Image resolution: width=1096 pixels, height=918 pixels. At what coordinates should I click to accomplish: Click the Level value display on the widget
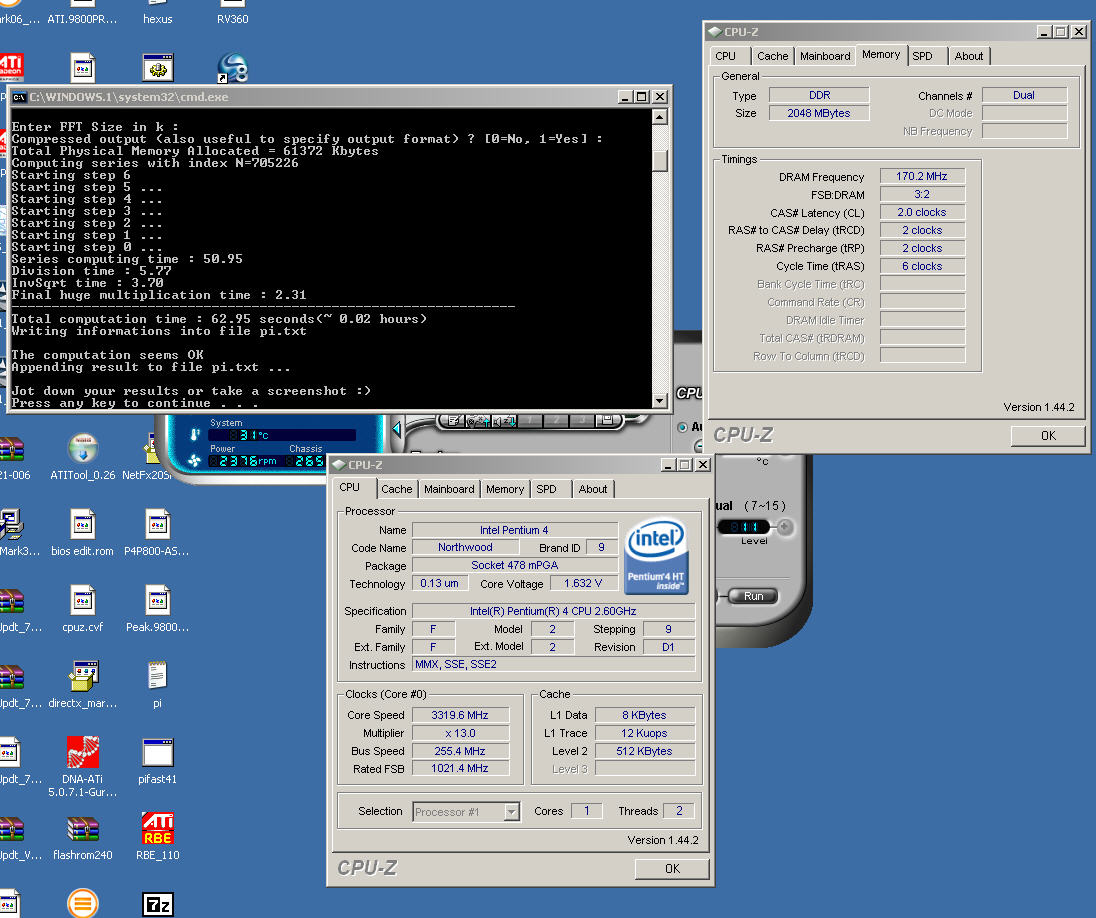tap(744, 526)
